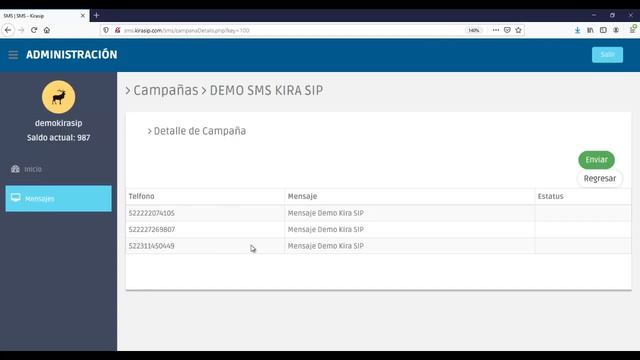
Task: Restore down the browser window
Action: (x=612, y=15)
